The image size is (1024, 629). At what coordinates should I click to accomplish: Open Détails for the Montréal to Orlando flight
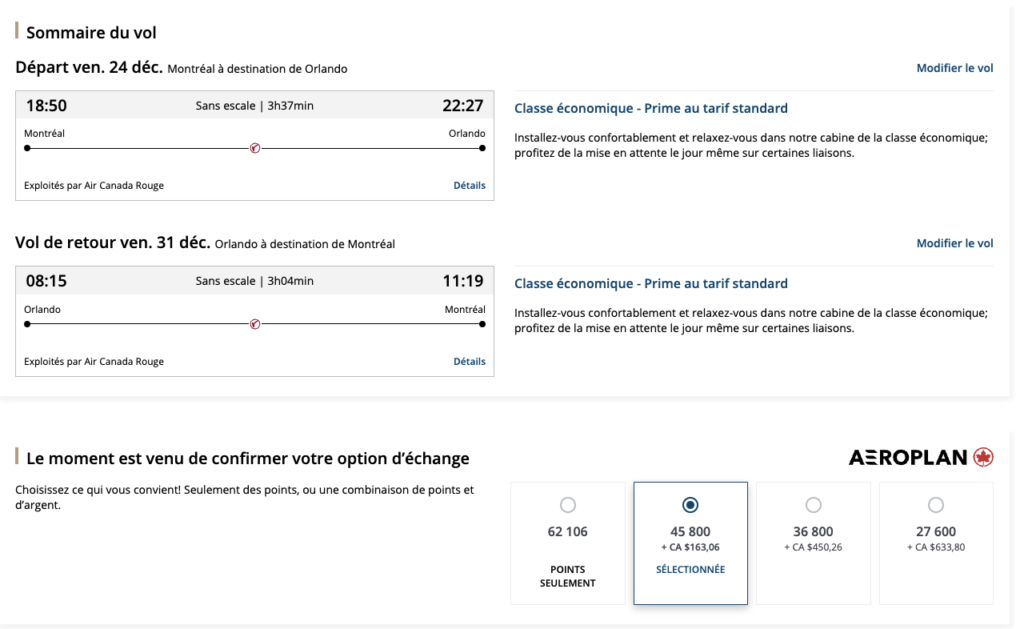(469, 185)
